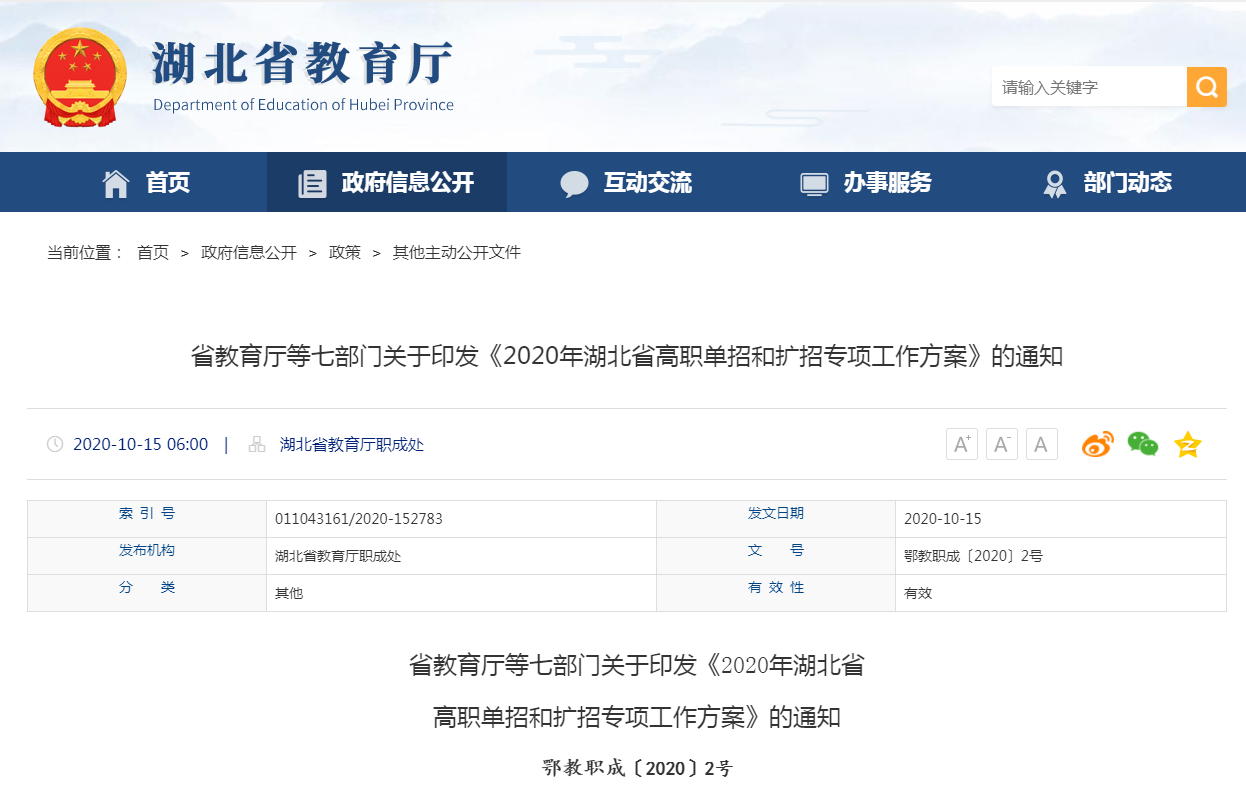Image resolution: width=1246 pixels, height=809 pixels.
Task: Click the document icon beside 政府信息公开
Action: 314,182
